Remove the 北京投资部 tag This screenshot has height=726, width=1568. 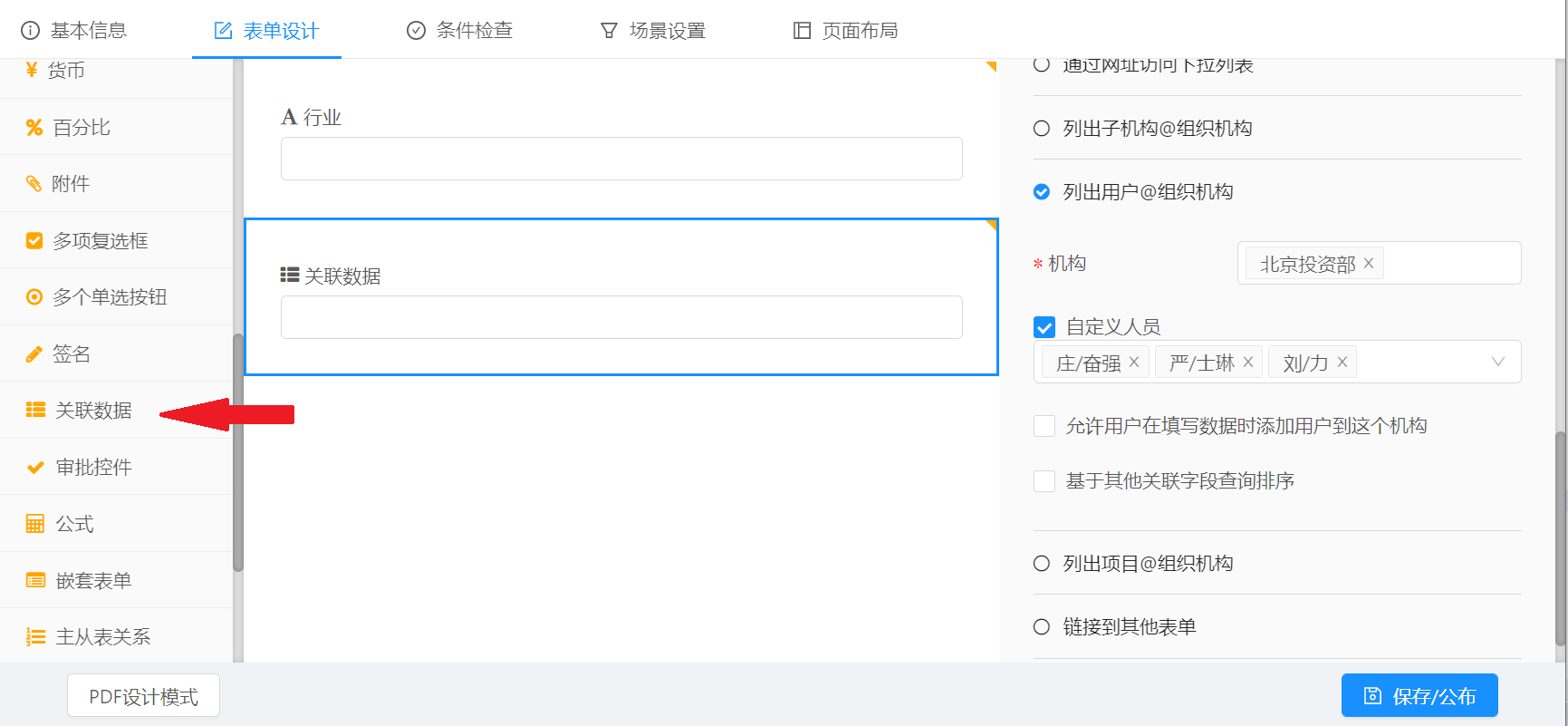1369,263
